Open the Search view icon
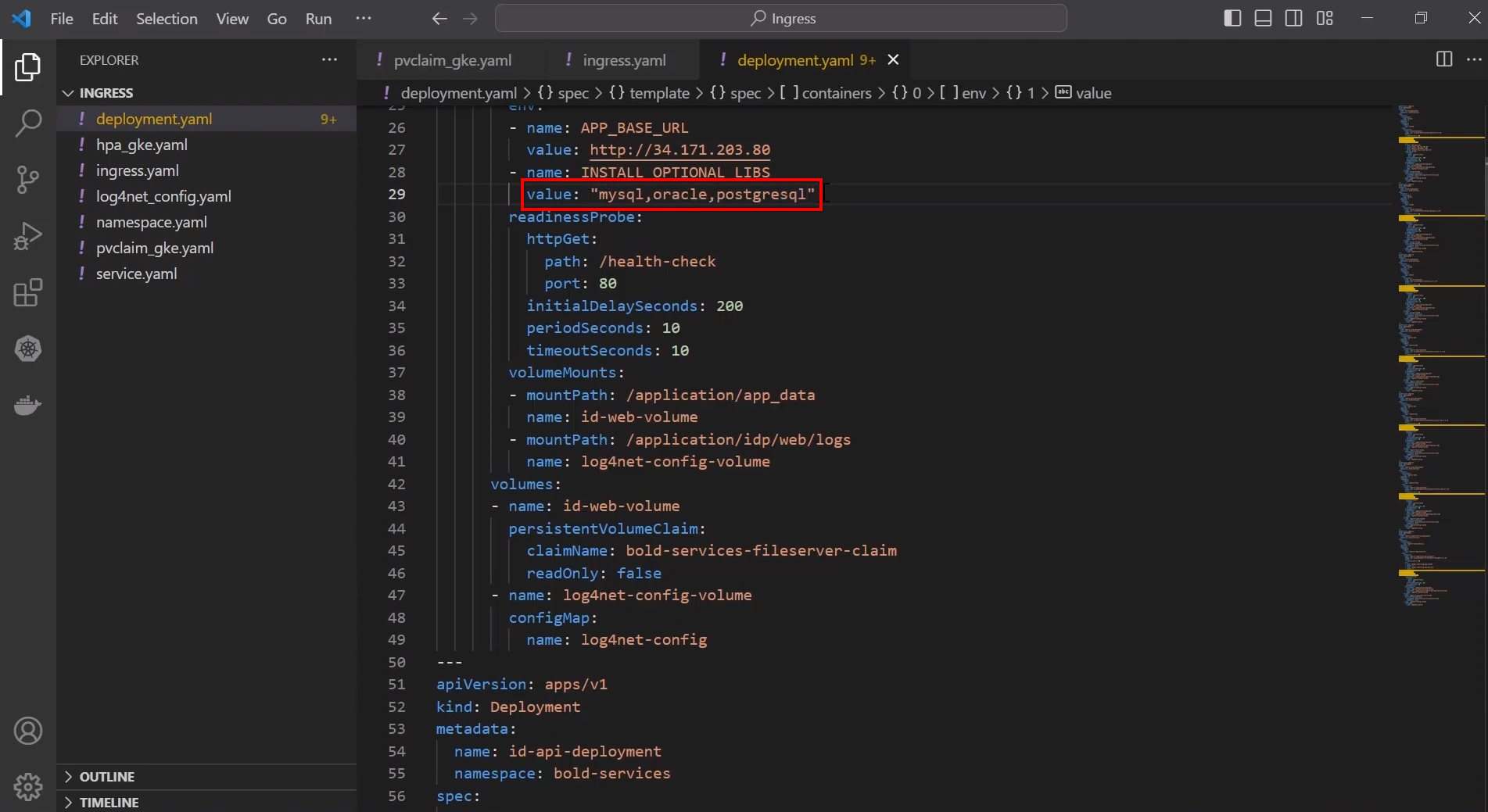Screen dimensions: 1488x812 (x=28, y=123)
